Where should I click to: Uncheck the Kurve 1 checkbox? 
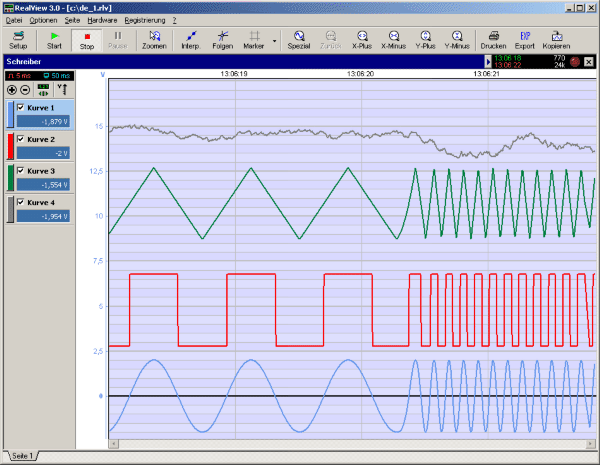21,108
